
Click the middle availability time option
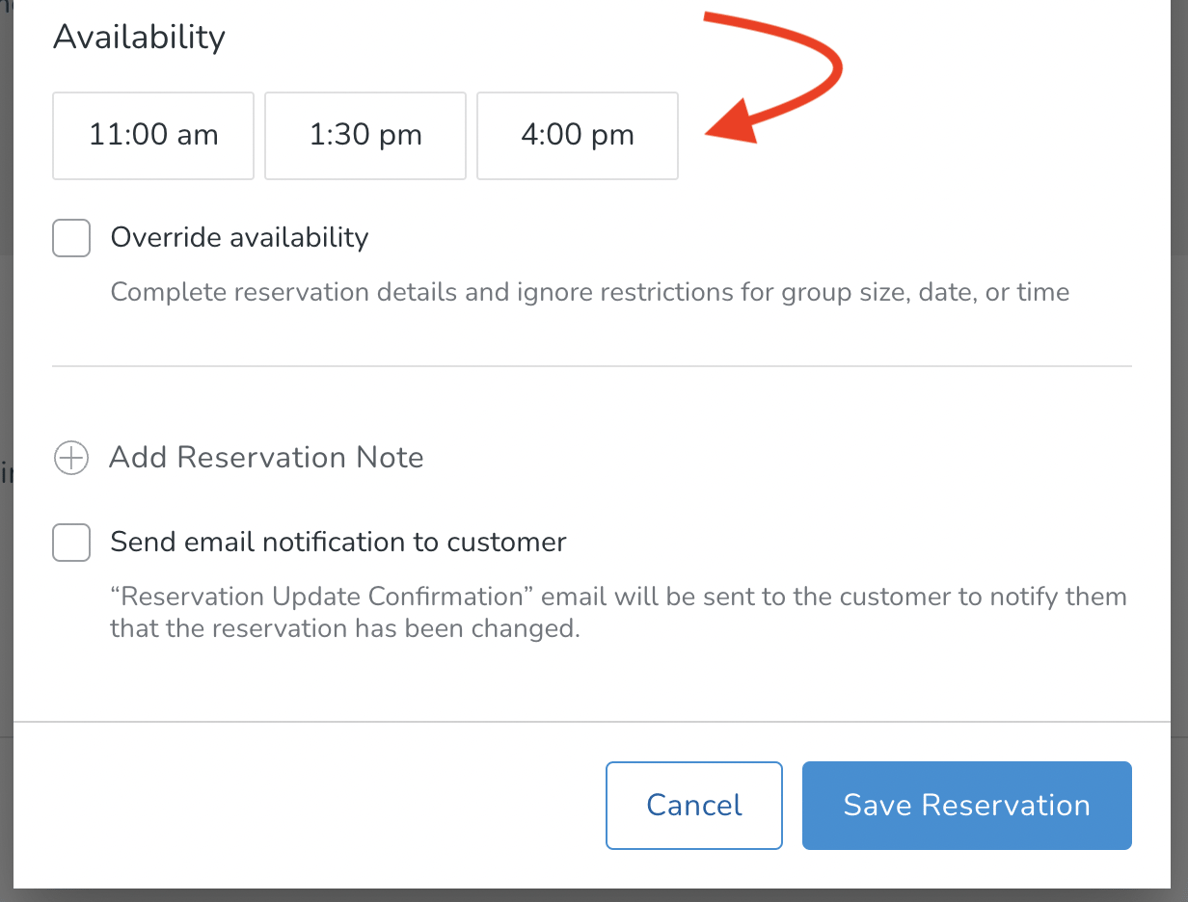click(364, 135)
